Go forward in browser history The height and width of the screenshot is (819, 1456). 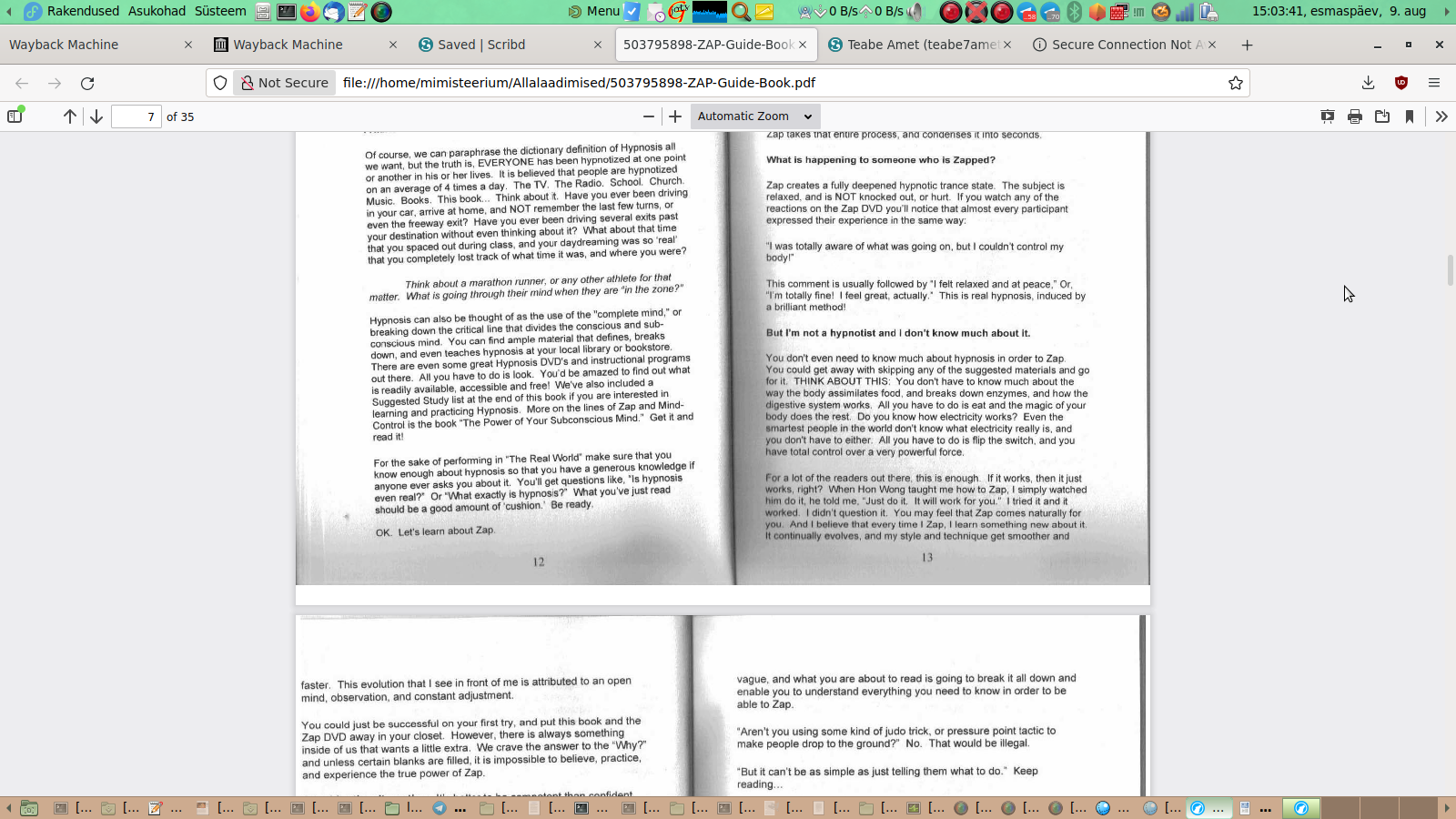55,83
